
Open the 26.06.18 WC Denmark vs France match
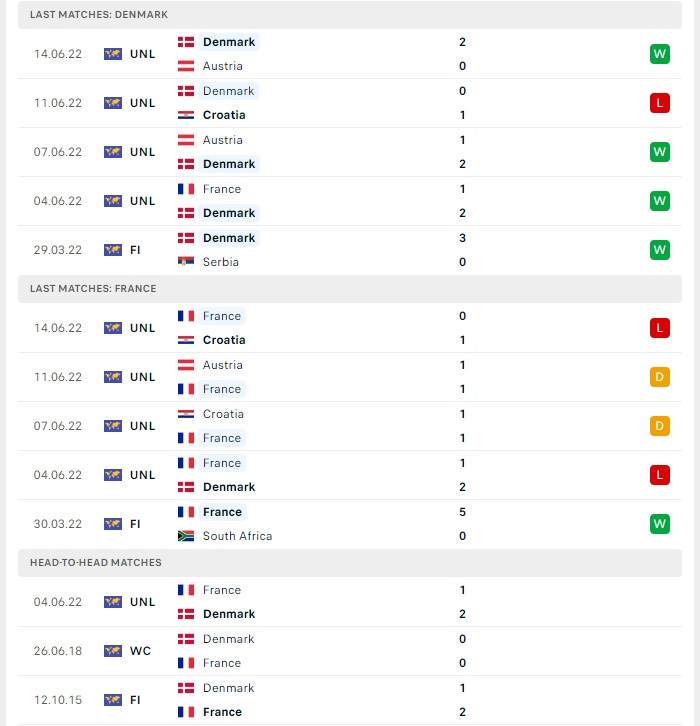350,651
